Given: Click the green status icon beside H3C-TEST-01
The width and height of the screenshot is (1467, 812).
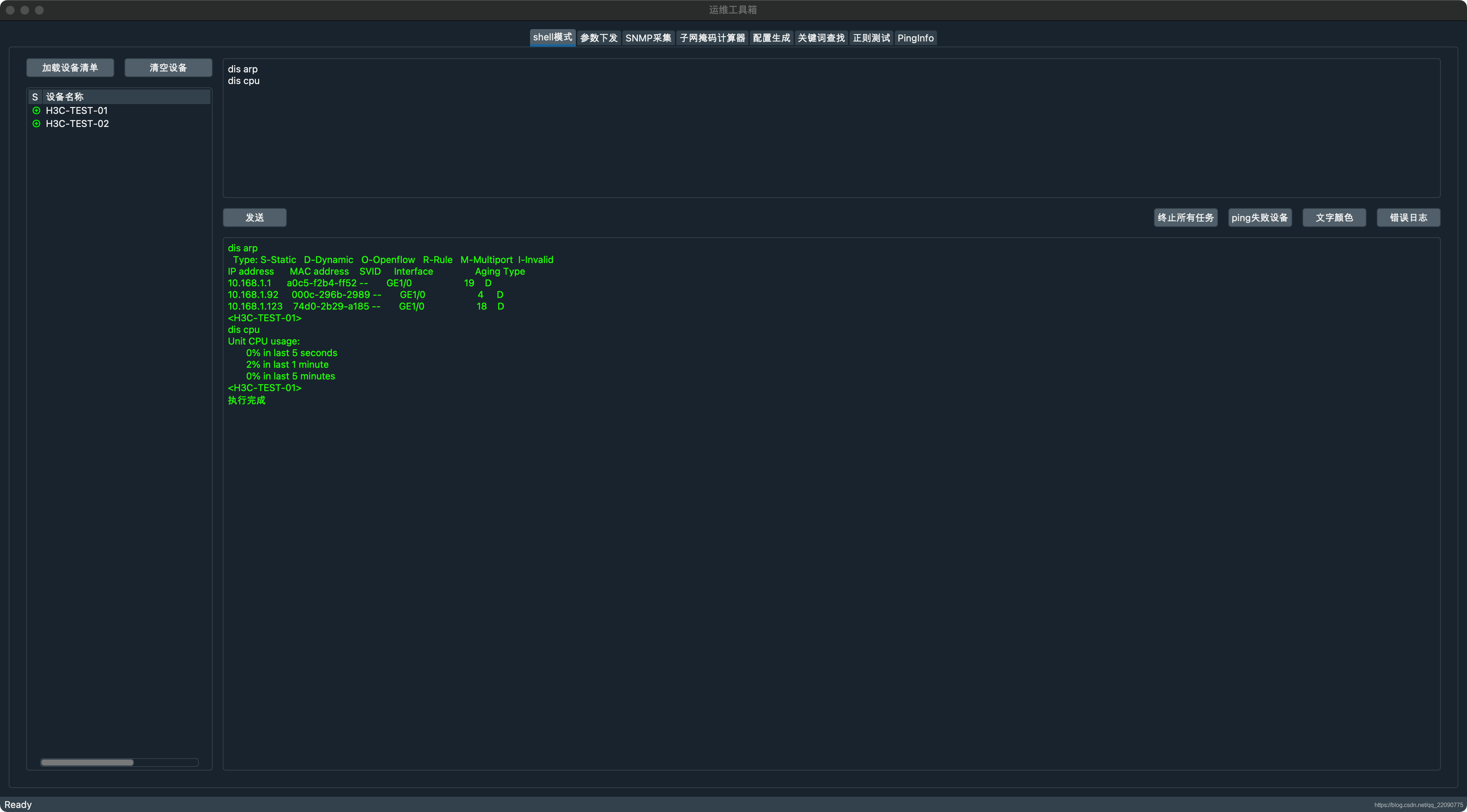Looking at the screenshot, I should click(36, 110).
